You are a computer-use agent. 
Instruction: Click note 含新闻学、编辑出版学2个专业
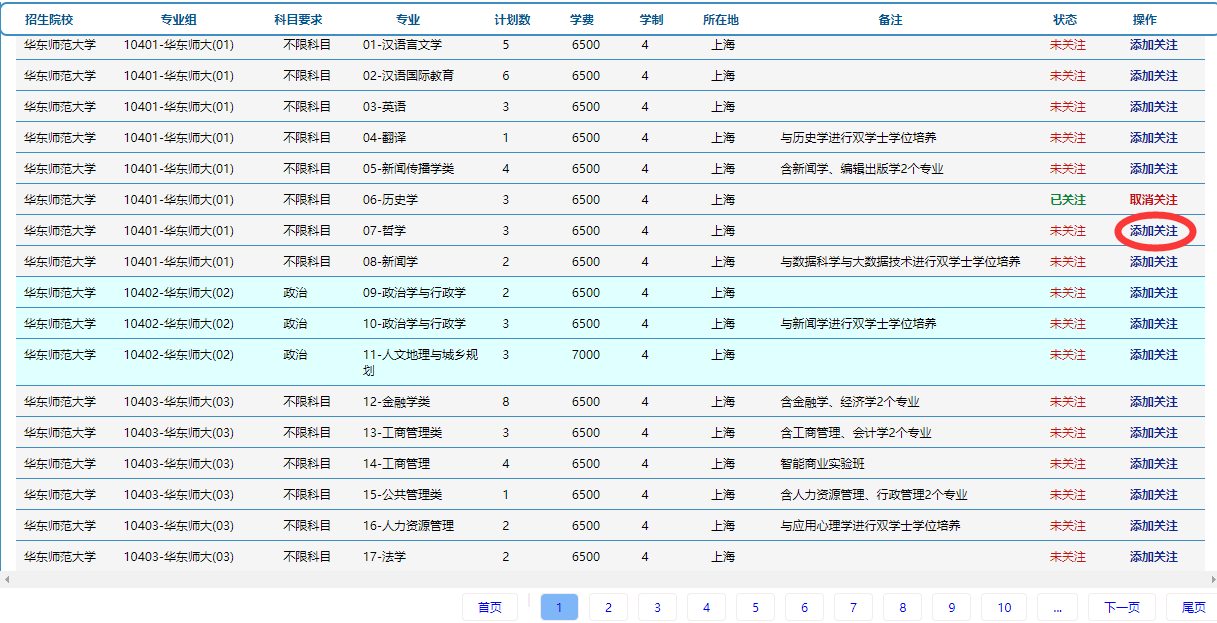coord(861,169)
